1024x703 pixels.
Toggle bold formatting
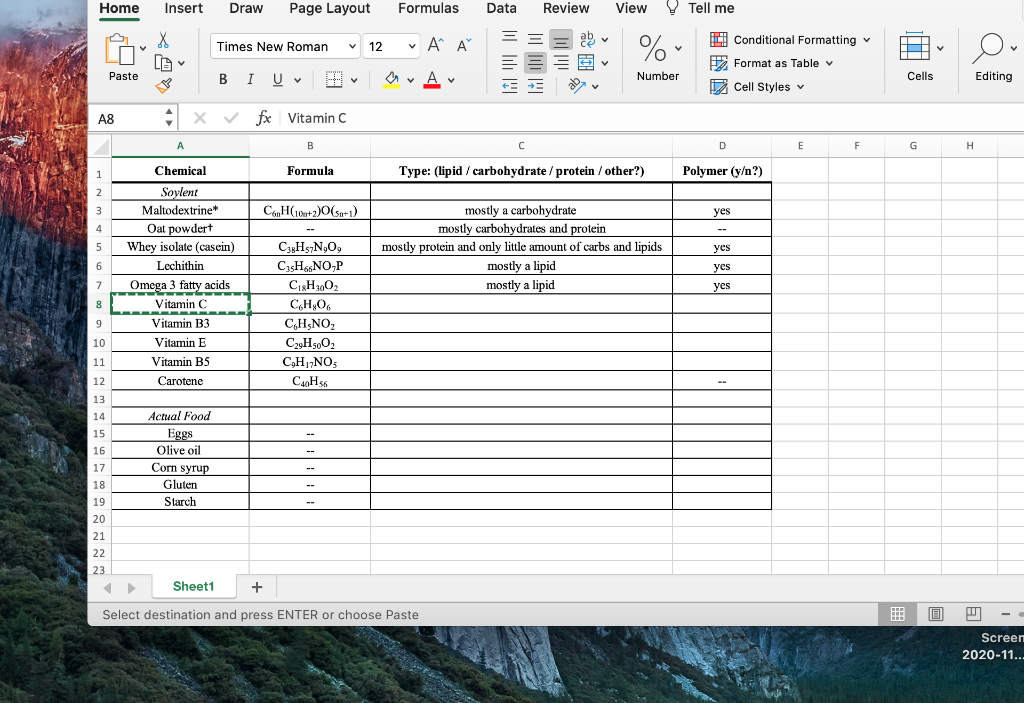pos(222,78)
